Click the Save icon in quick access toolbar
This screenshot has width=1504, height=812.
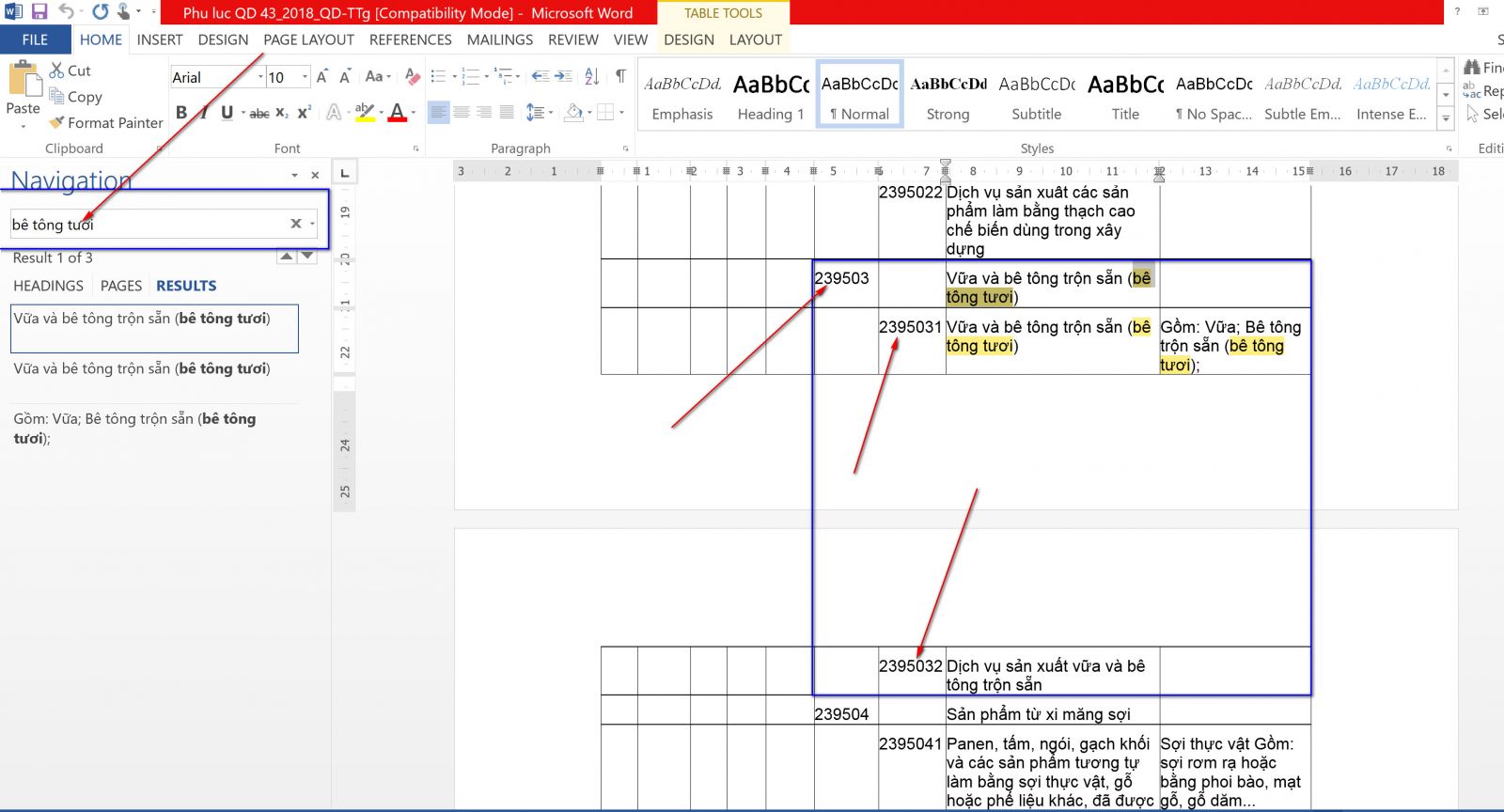[39, 12]
